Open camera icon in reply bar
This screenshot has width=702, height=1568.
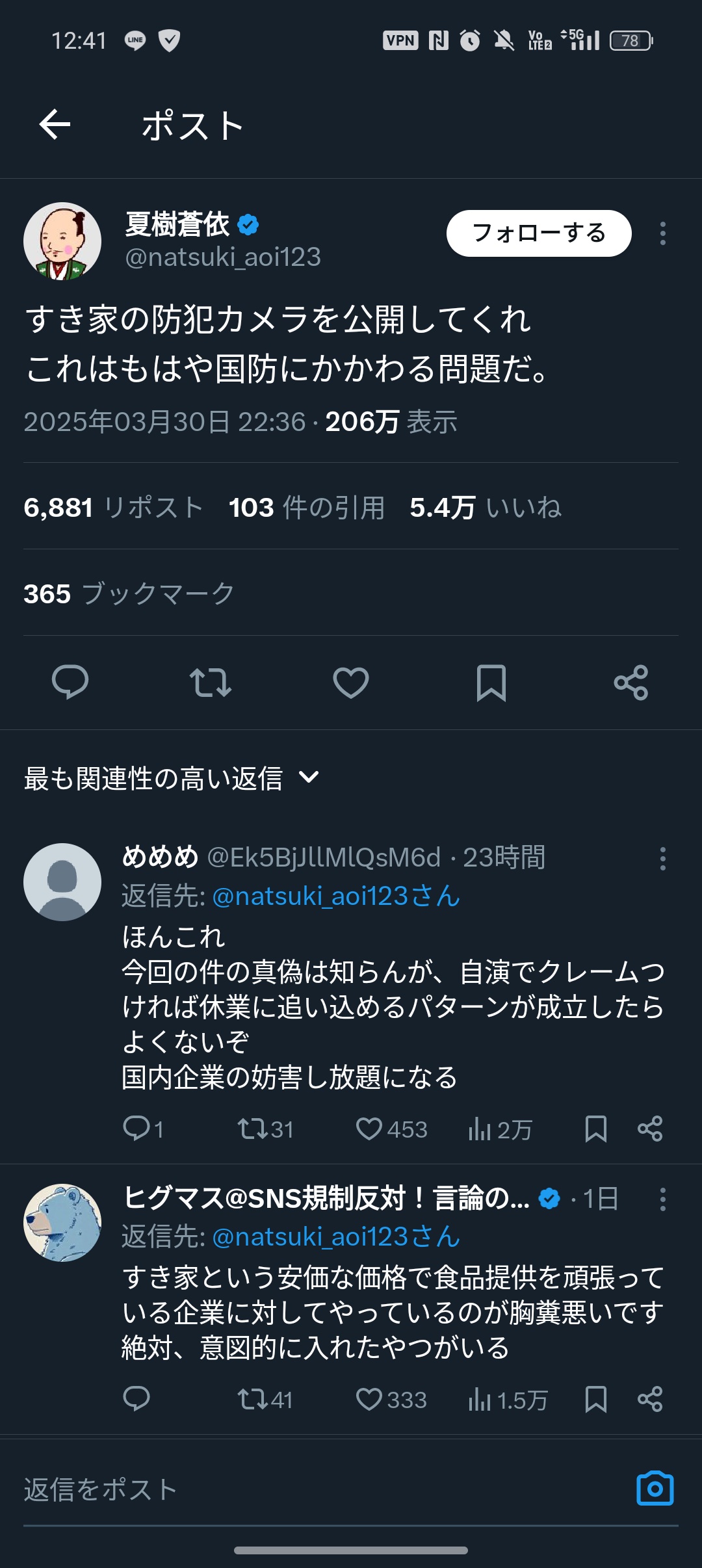pyautogui.click(x=655, y=1488)
